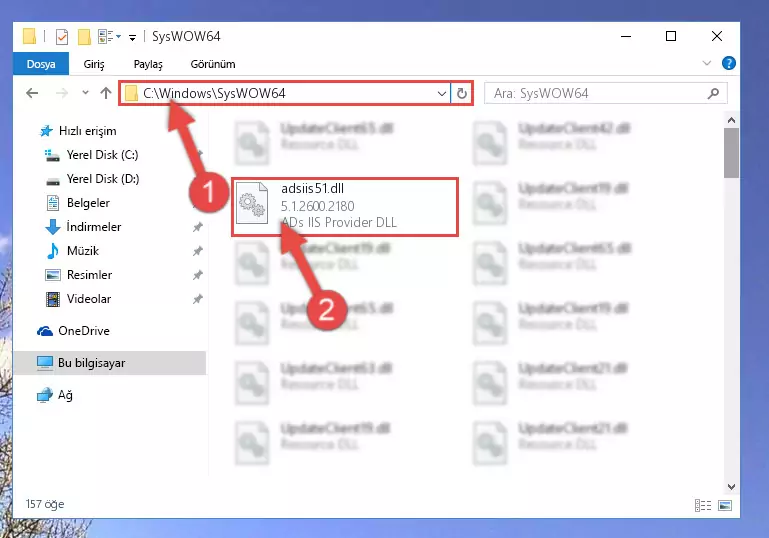Click the address bar path C:\Windows\SysWOW64
The height and width of the screenshot is (538, 769).
[214, 93]
